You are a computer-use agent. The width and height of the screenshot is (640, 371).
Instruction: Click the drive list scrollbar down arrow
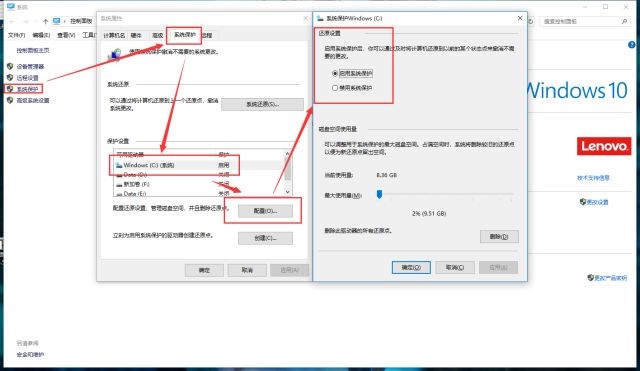[x=288, y=192]
